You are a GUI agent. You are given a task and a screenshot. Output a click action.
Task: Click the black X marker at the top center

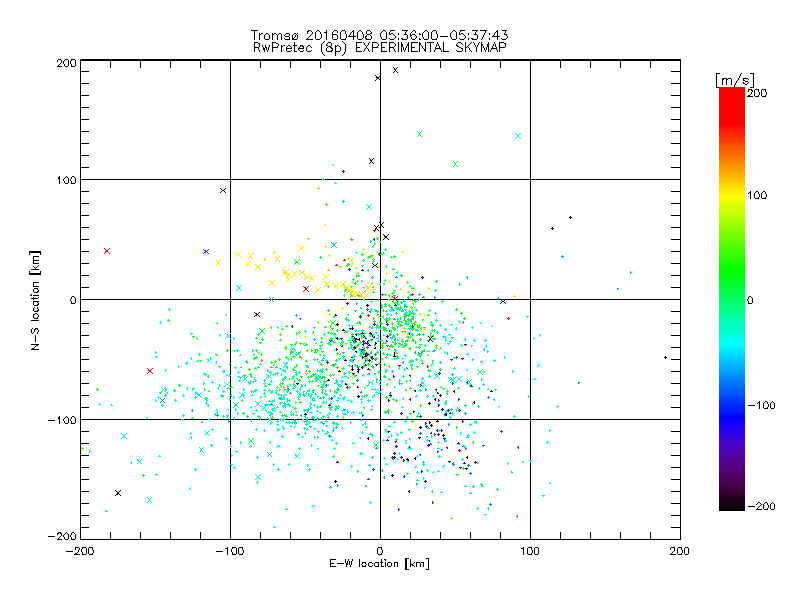(x=395, y=70)
